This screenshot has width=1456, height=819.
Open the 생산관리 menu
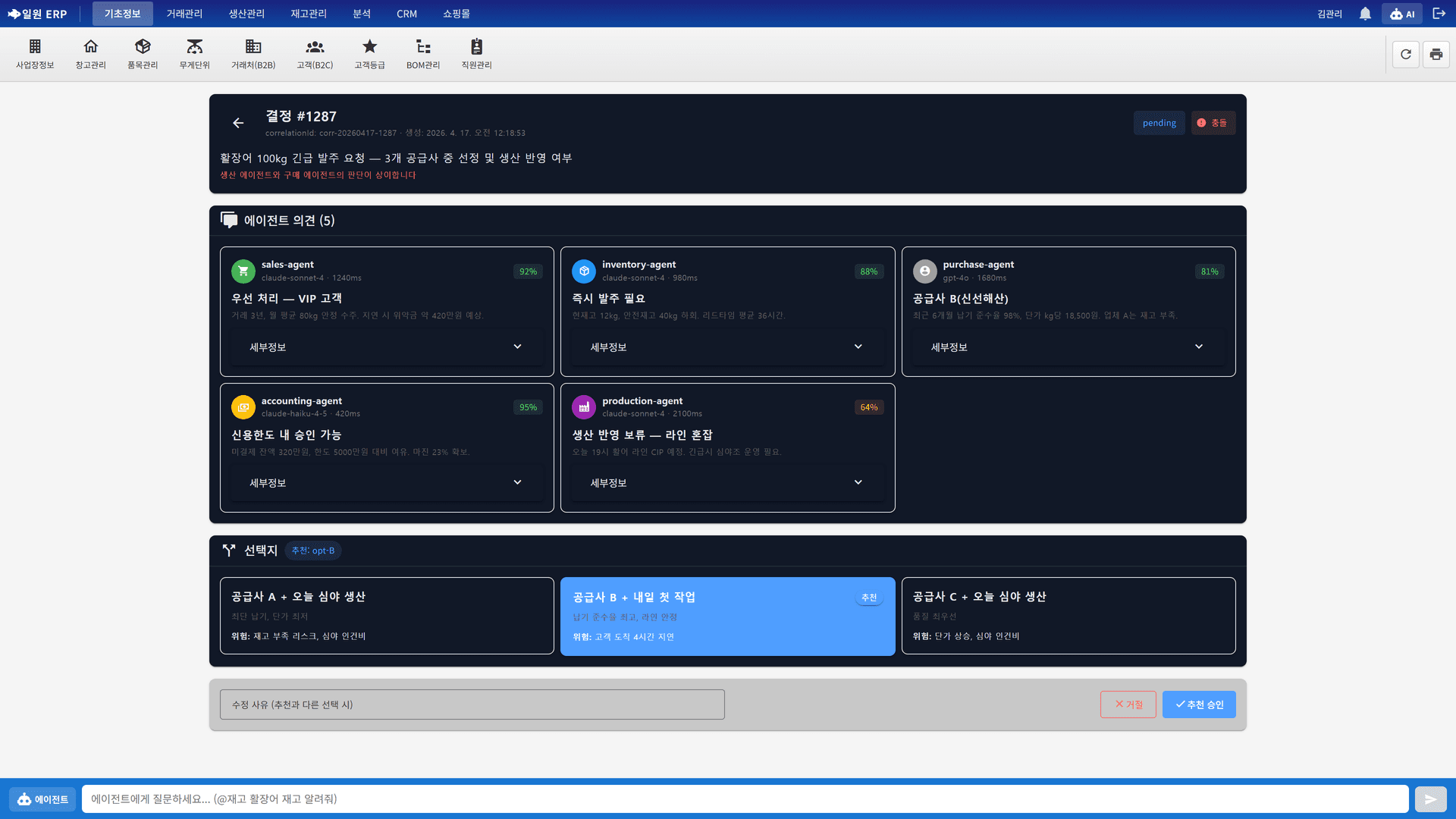[x=246, y=14]
